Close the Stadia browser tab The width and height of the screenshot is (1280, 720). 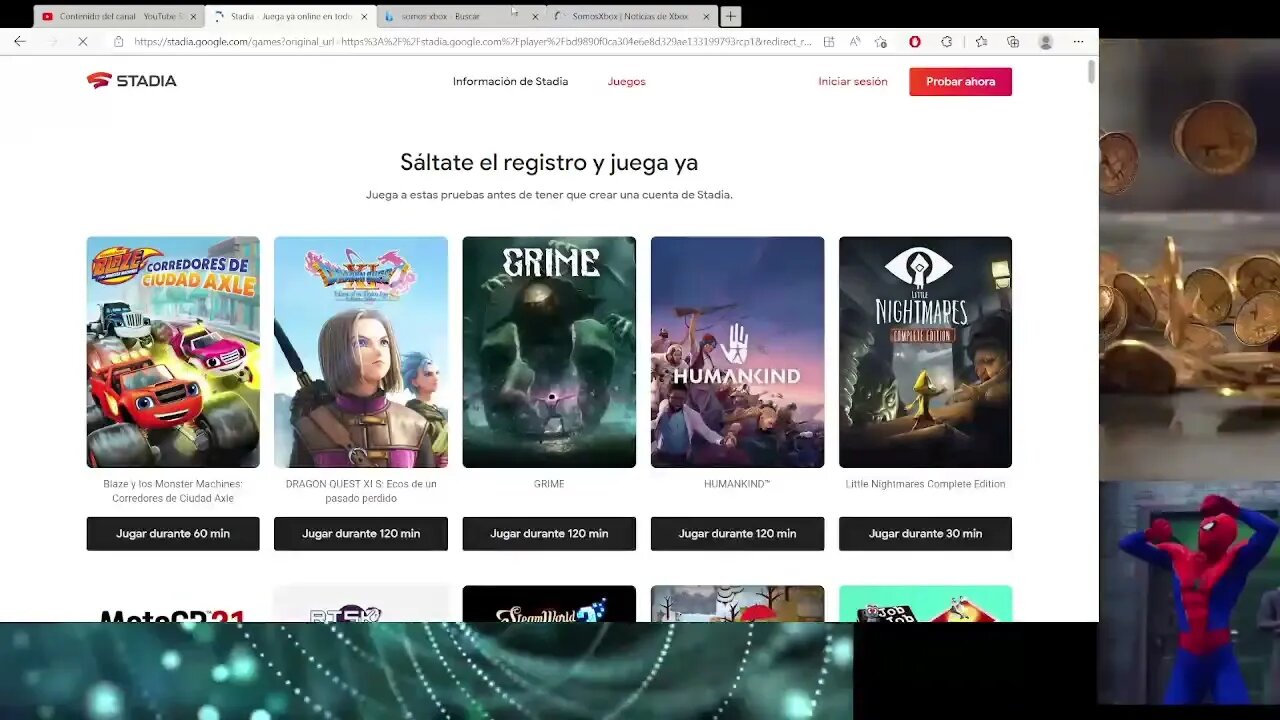coord(364,17)
